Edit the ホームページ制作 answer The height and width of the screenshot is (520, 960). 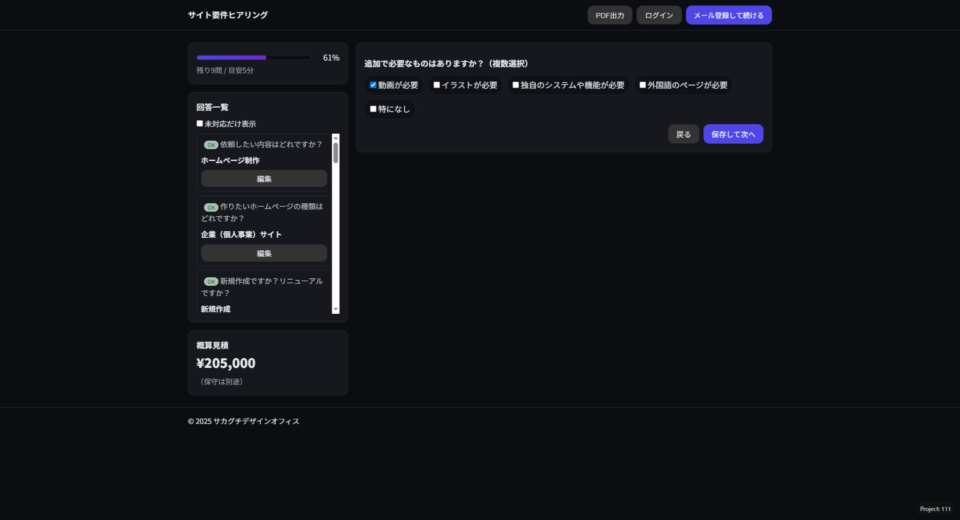[x=264, y=179]
